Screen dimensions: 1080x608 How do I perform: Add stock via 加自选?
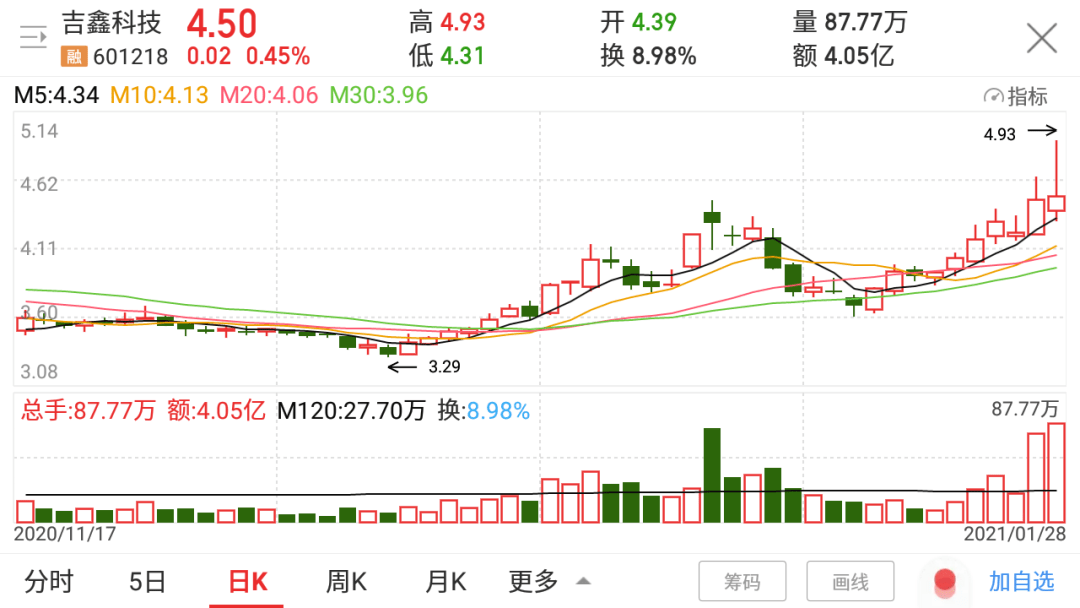pos(1021,582)
